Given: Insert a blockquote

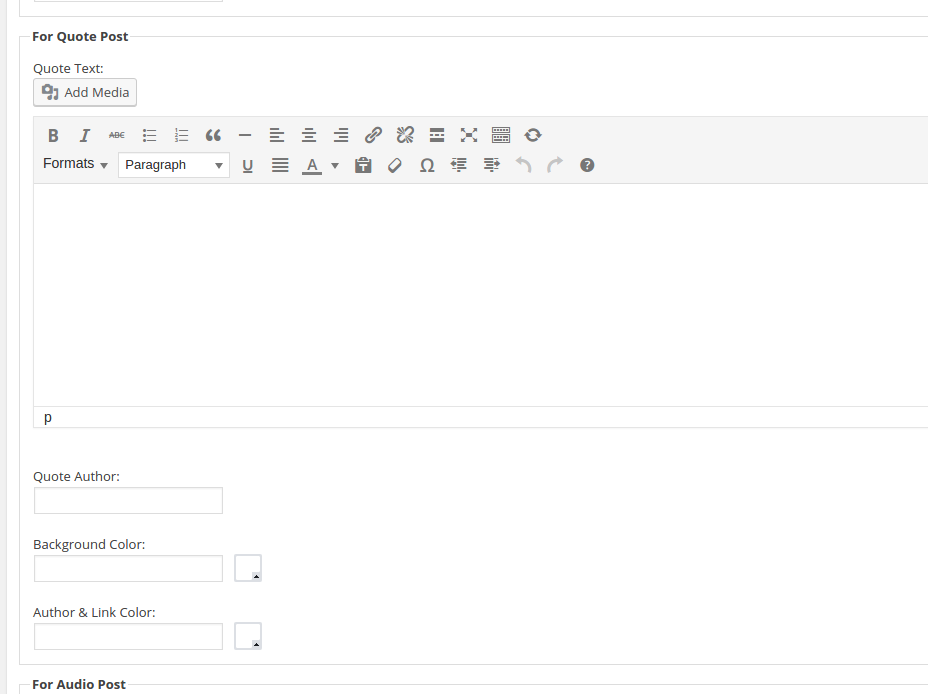Looking at the screenshot, I should 213,136.
